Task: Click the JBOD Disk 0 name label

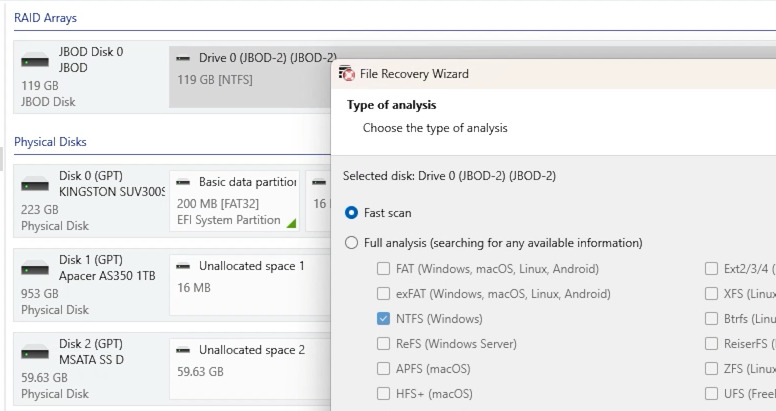Action: pos(91,51)
